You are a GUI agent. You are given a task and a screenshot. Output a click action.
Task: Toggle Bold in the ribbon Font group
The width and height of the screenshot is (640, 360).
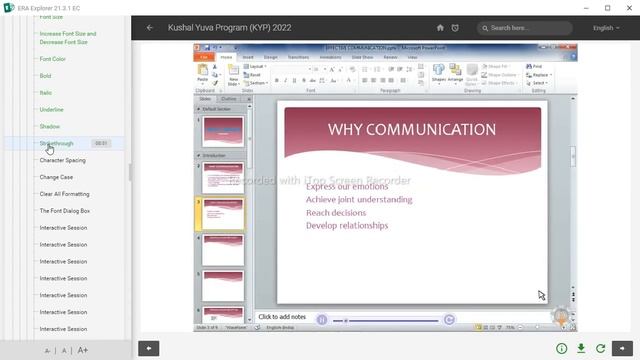[x=276, y=80]
